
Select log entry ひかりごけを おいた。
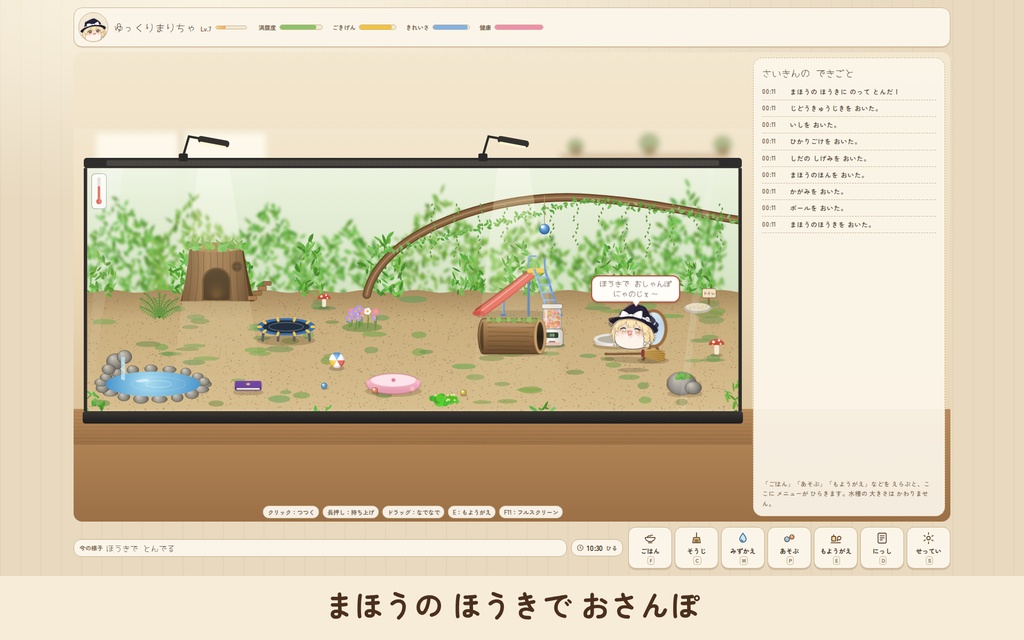click(x=848, y=141)
